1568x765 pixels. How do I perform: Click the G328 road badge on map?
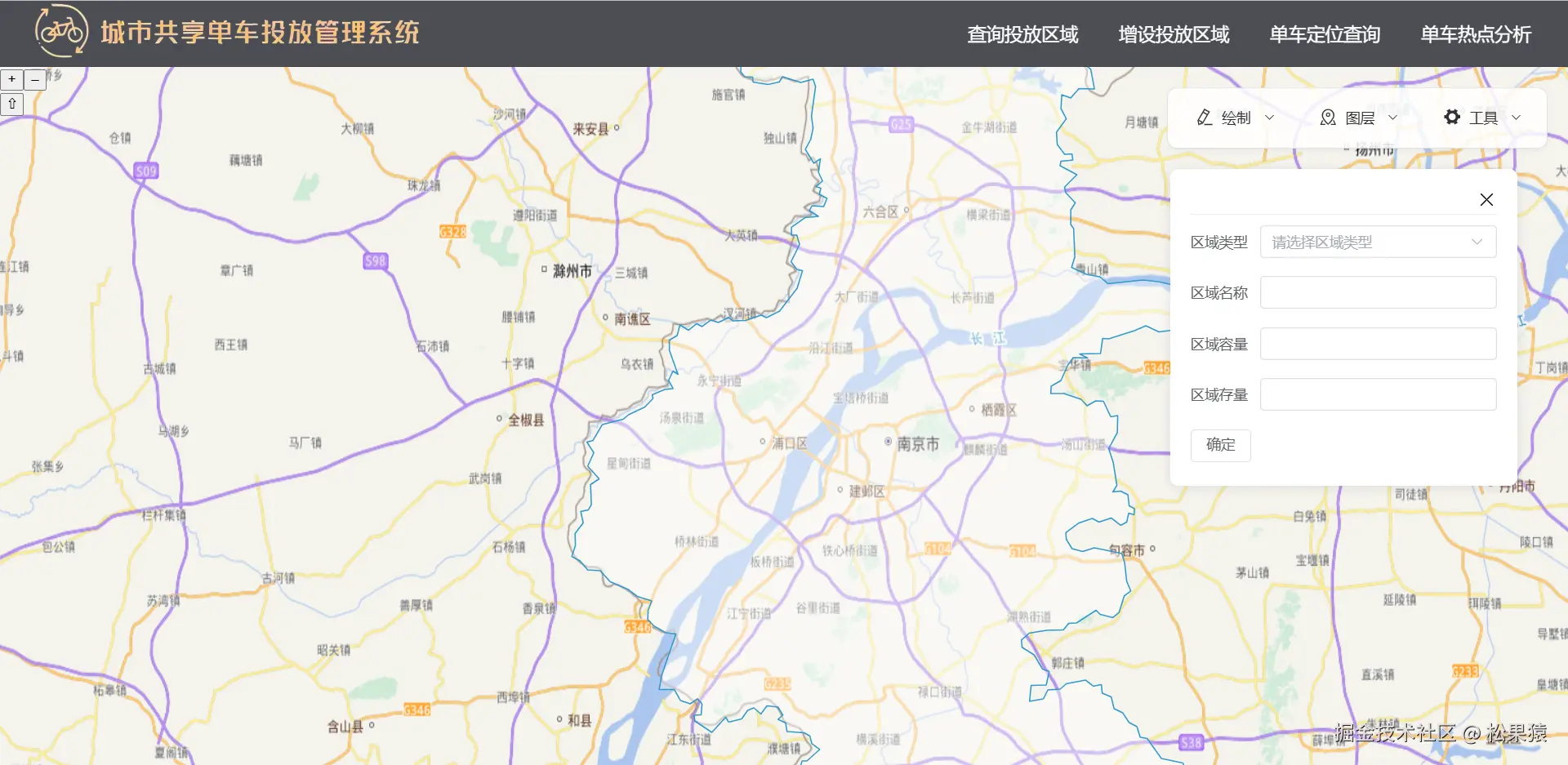452,231
